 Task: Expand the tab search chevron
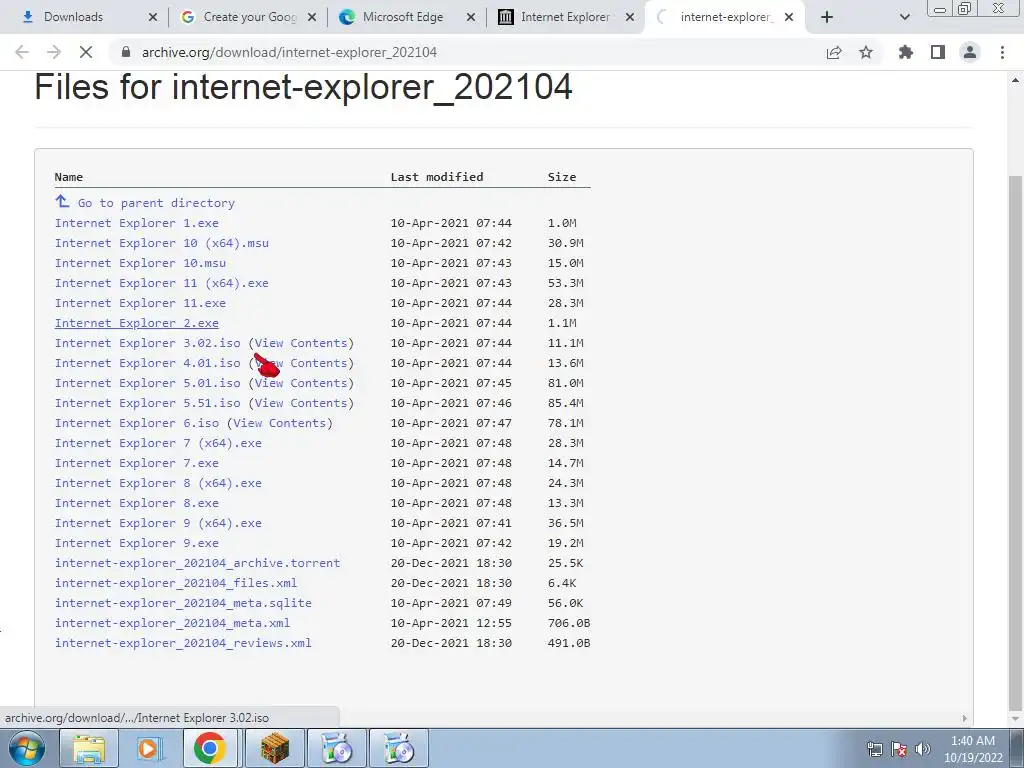click(904, 18)
